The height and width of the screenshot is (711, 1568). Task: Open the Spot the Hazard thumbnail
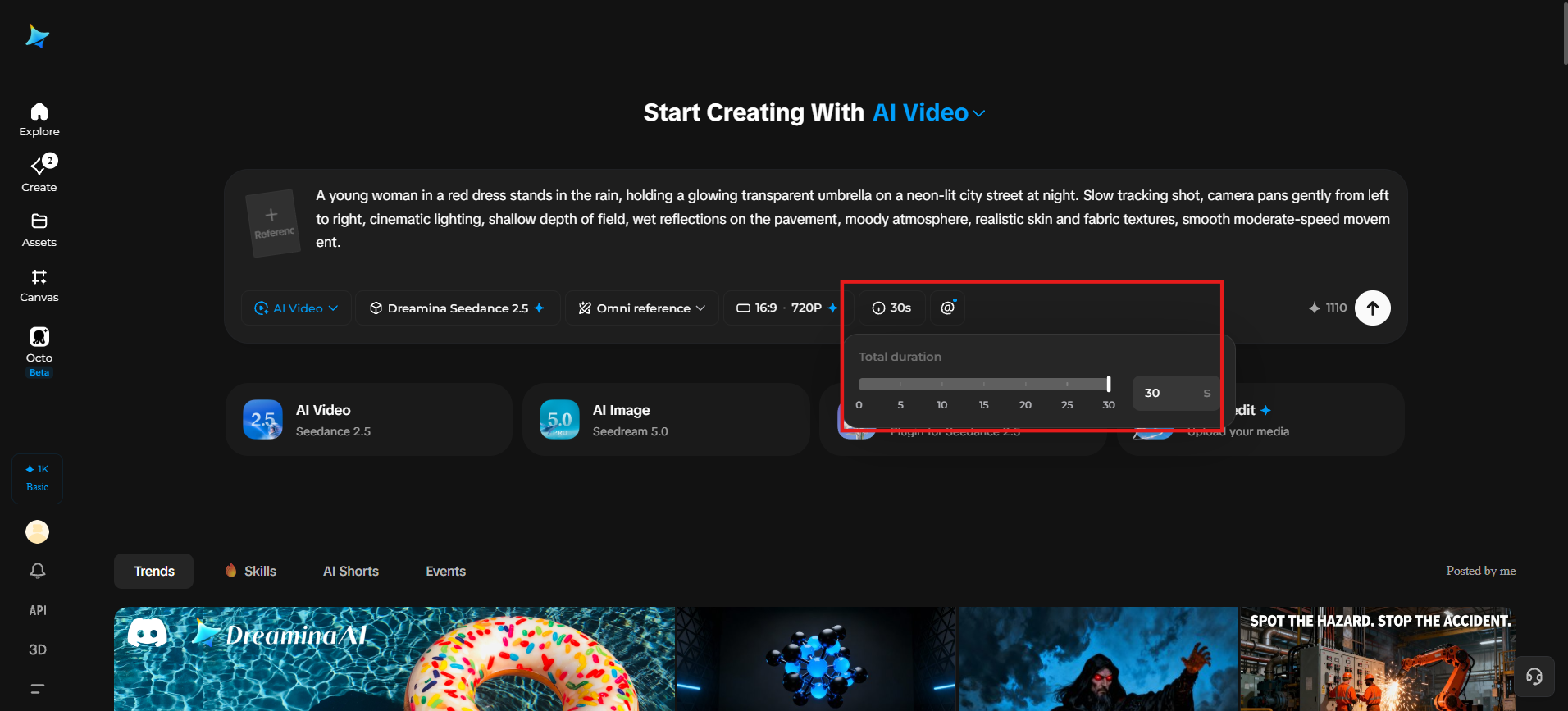(x=1378, y=659)
